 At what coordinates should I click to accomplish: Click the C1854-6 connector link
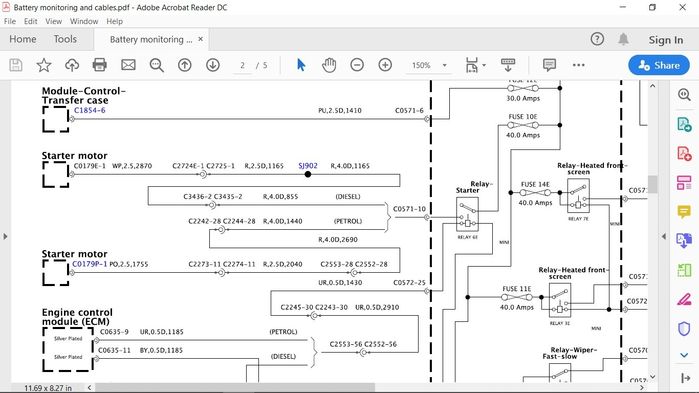(90, 110)
